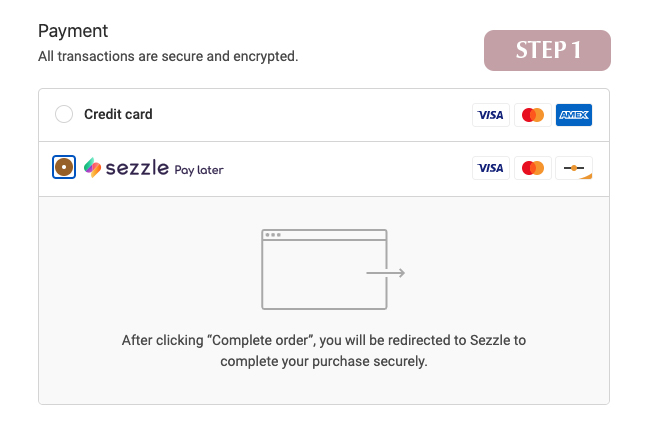The width and height of the screenshot is (648, 432).
Task: Click the sezzle wordmark text
Action: tap(137, 168)
